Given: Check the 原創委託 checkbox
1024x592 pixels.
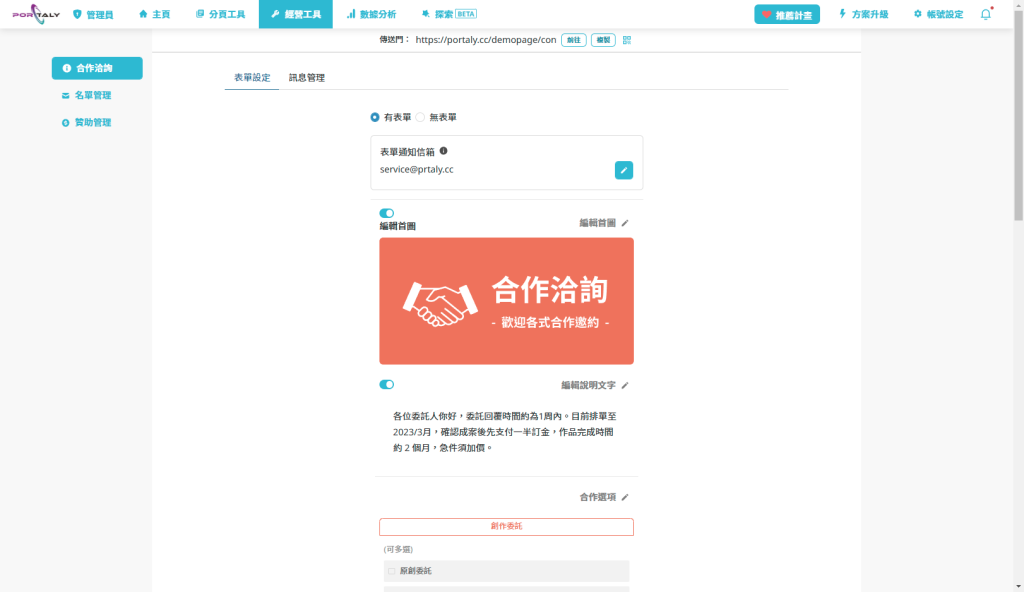Looking at the screenshot, I should [391, 571].
